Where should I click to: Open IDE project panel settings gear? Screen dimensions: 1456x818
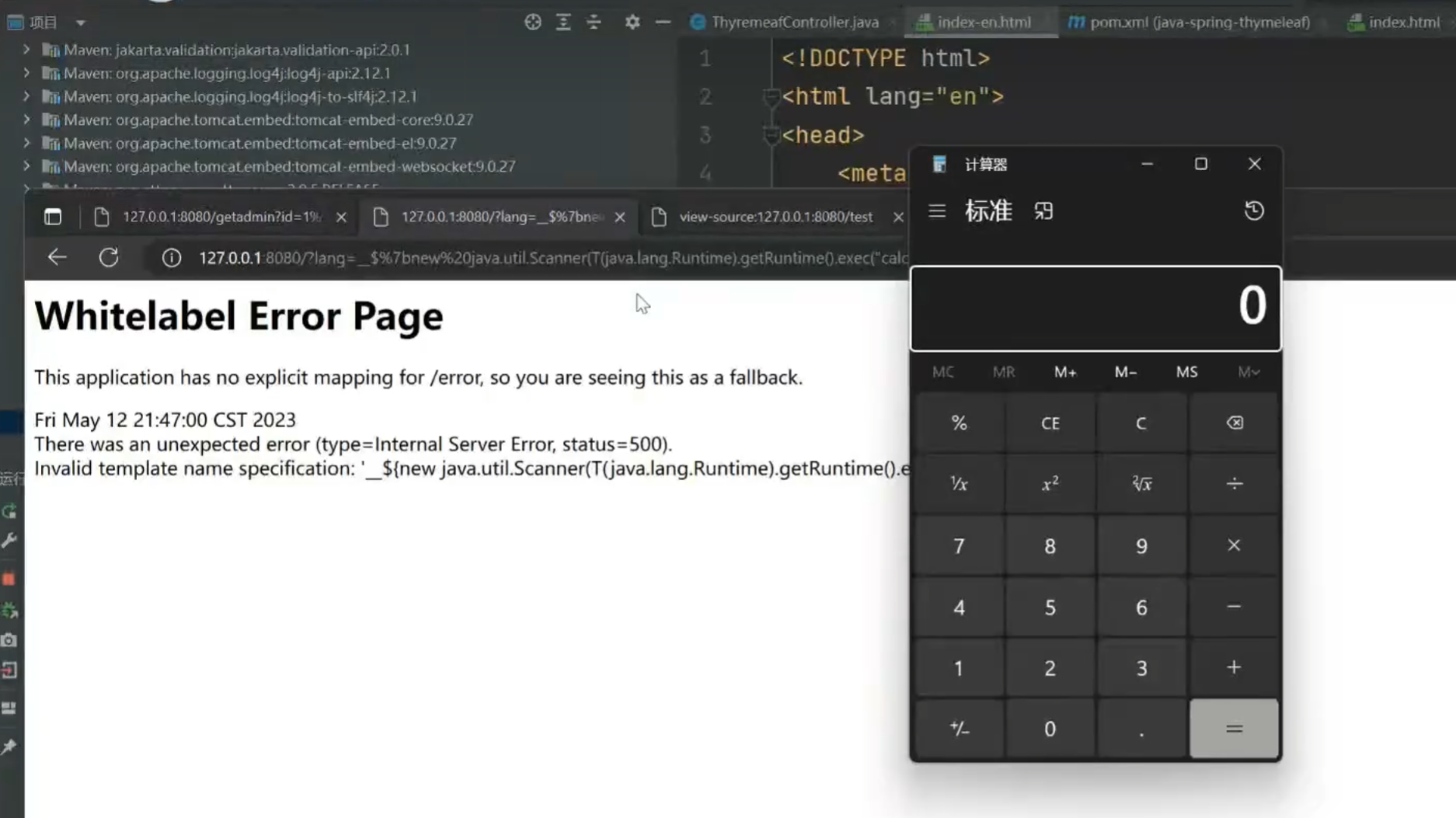click(x=632, y=23)
